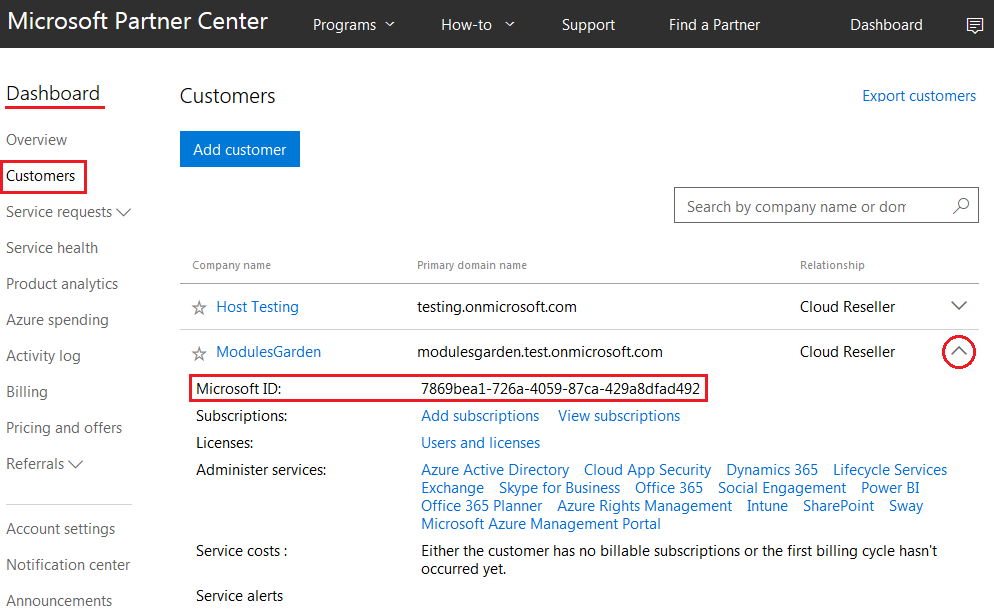Open Office 365 admin link
This screenshot has height=615, width=994.
tap(669, 488)
